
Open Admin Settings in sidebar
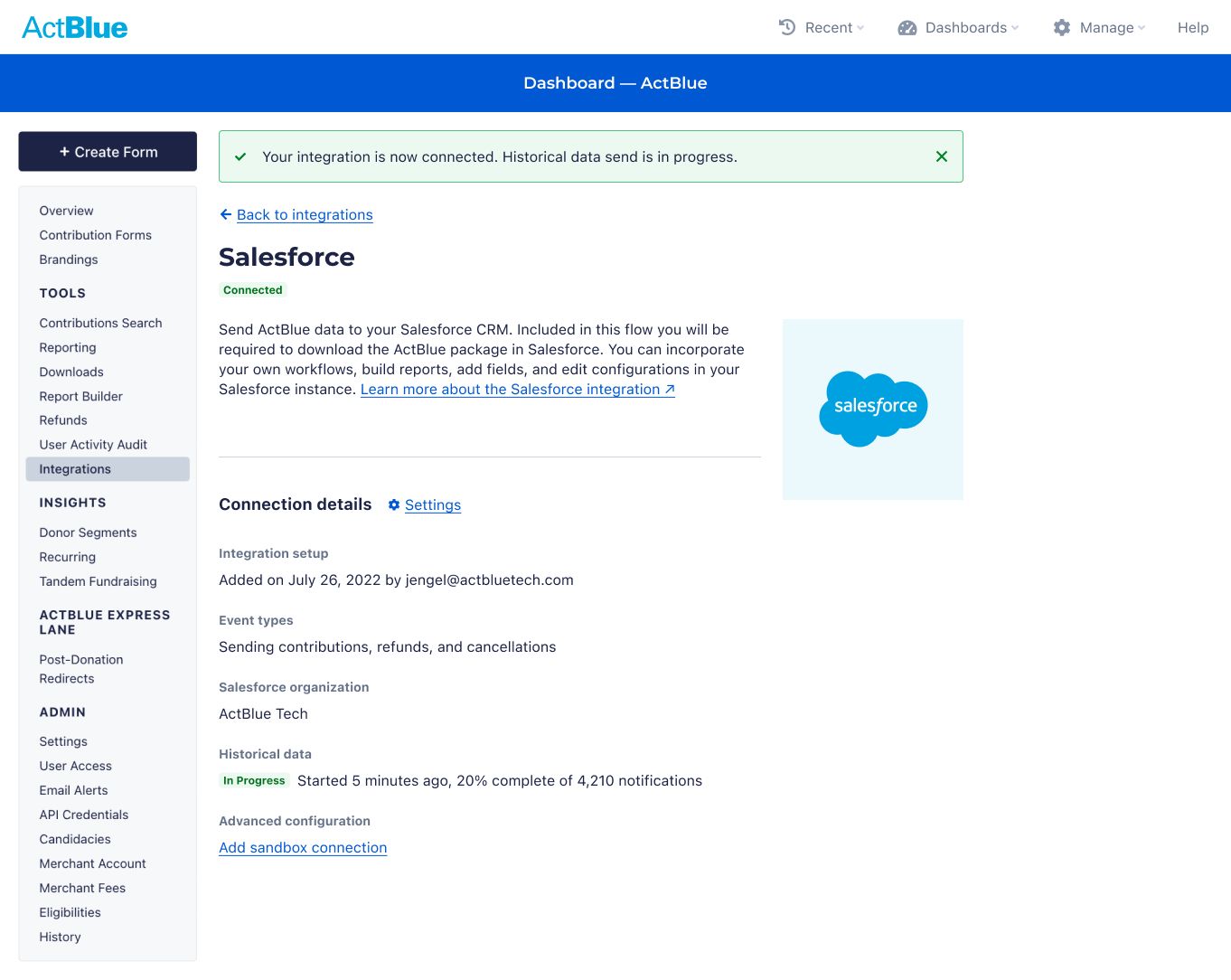pyautogui.click(x=63, y=741)
